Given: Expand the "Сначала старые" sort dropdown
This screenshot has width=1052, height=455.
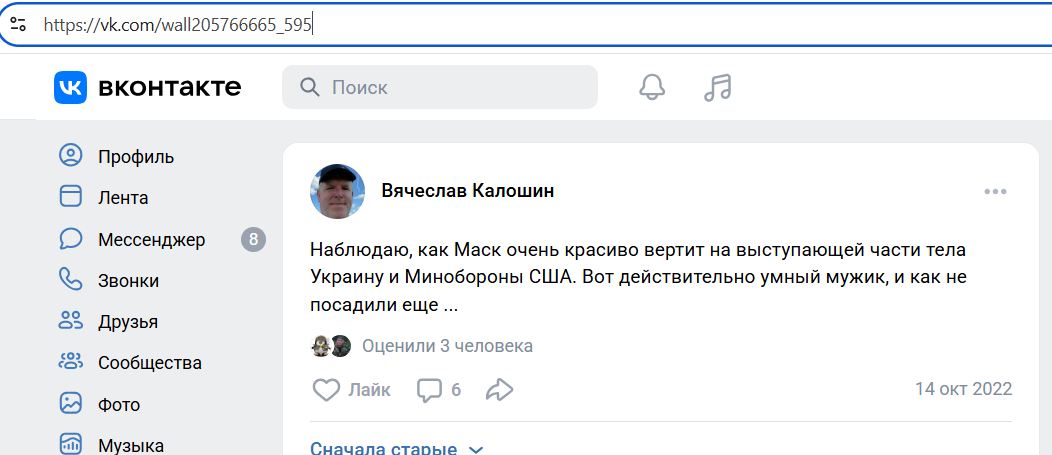Looking at the screenshot, I should click(x=396, y=448).
